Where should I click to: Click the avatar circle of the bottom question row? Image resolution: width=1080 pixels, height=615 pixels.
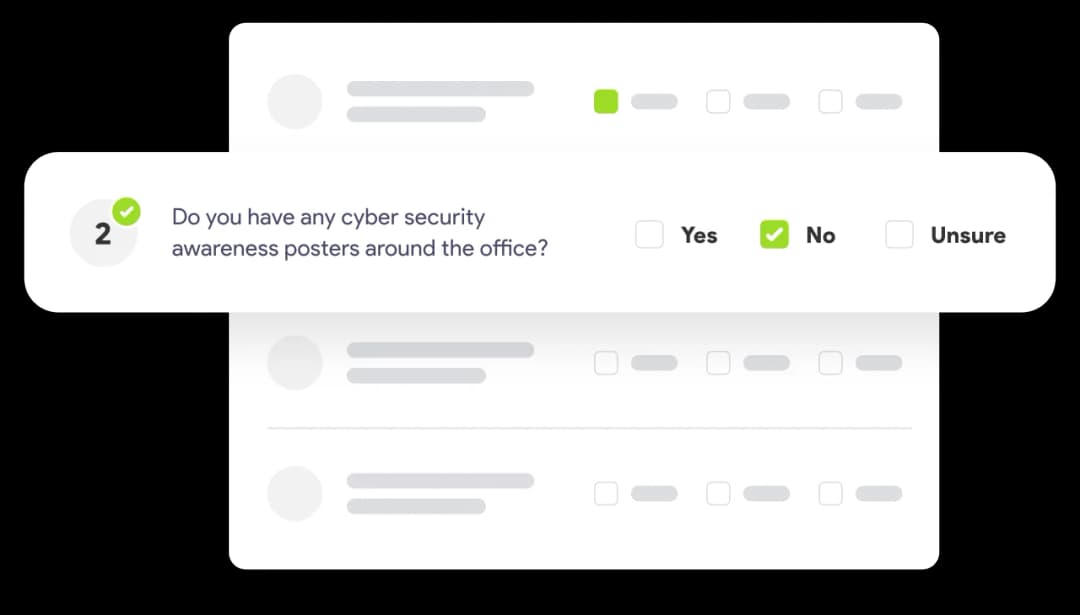pyautogui.click(x=295, y=493)
